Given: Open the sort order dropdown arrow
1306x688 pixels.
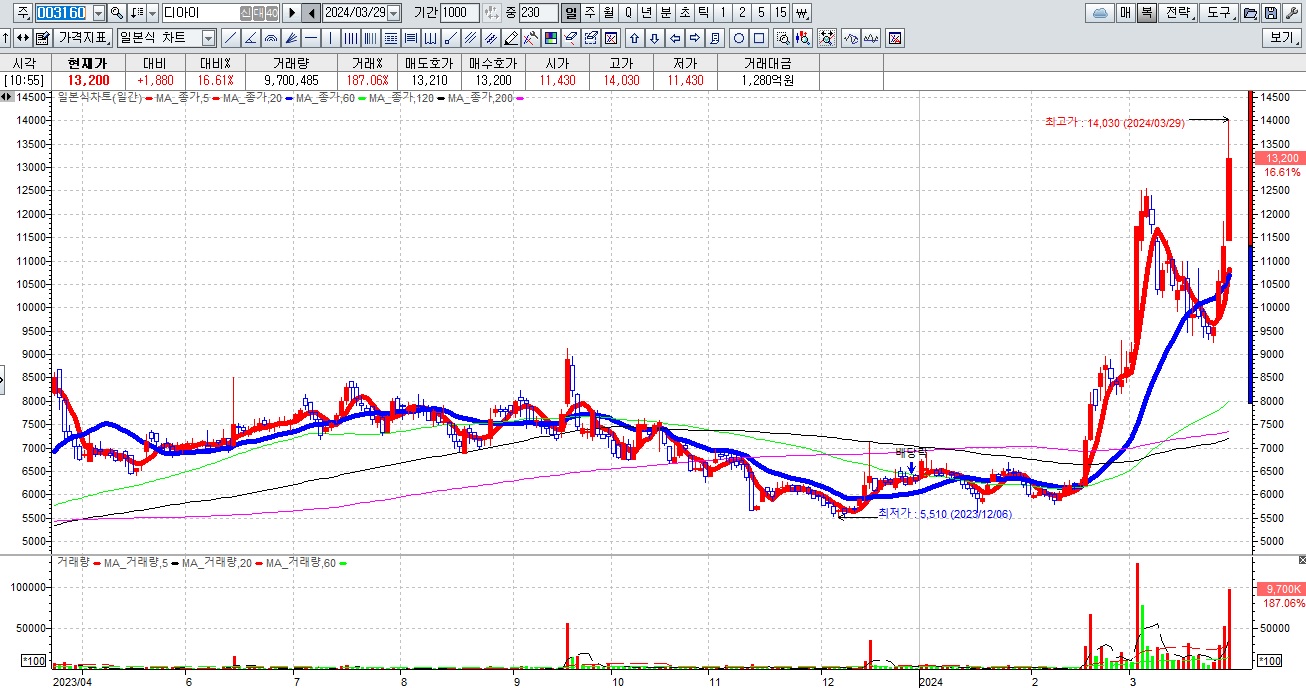Looking at the screenshot, I should click(x=153, y=13).
